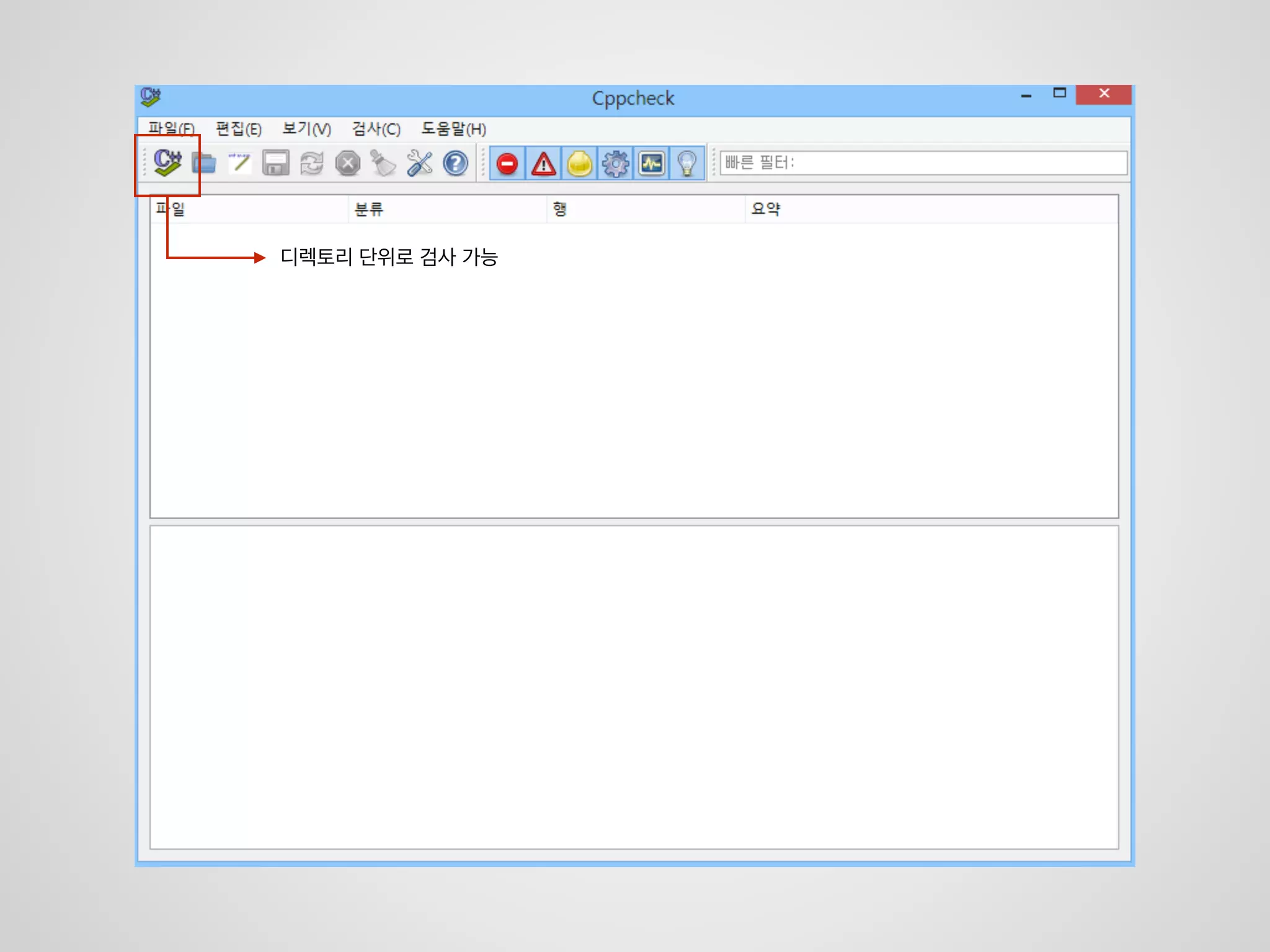
Task: Open the 보기(V) menu
Action: [x=307, y=129]
